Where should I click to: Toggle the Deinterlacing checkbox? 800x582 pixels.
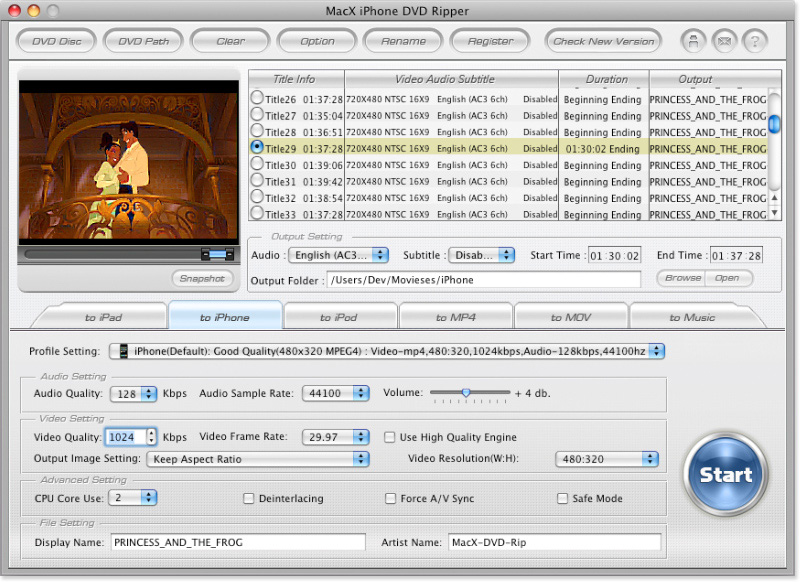[x=249, y=498]
